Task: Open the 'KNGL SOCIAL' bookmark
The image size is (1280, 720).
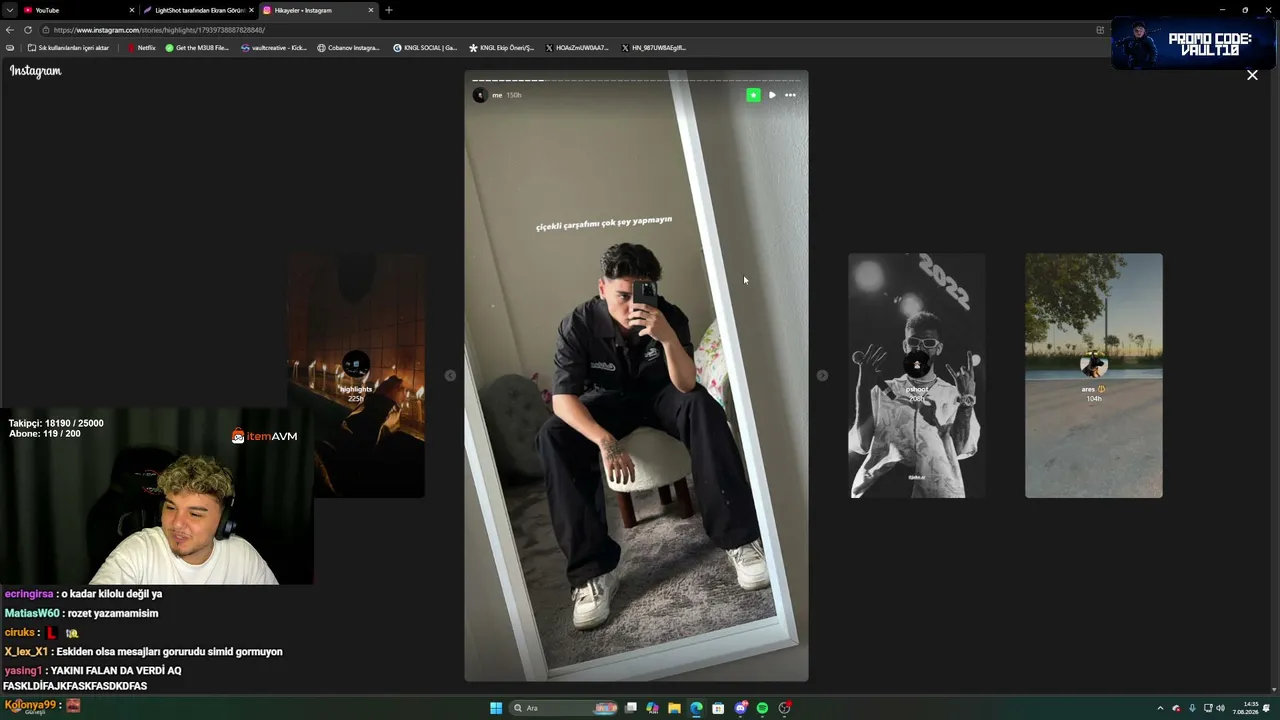Action: point(425,48)
